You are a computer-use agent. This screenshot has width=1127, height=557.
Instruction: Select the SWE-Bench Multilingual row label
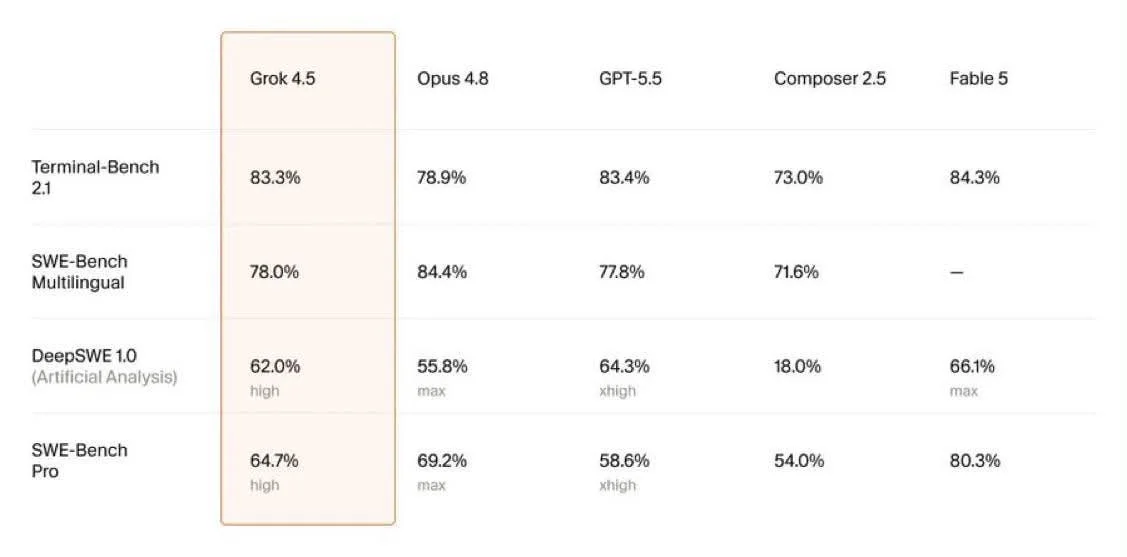coord(79,272)
